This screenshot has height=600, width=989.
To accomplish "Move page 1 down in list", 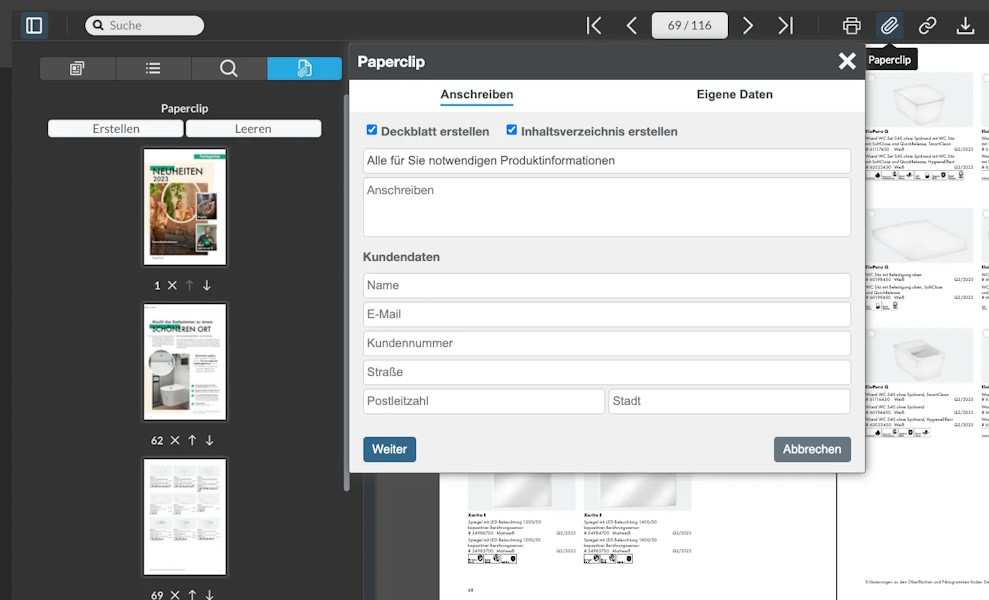I will 207,286.
